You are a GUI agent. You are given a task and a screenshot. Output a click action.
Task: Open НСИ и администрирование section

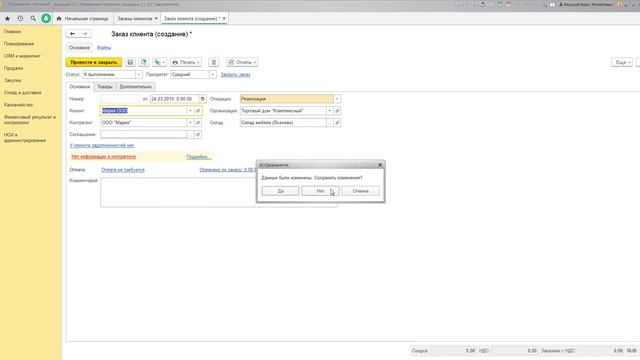coord(25,138)
